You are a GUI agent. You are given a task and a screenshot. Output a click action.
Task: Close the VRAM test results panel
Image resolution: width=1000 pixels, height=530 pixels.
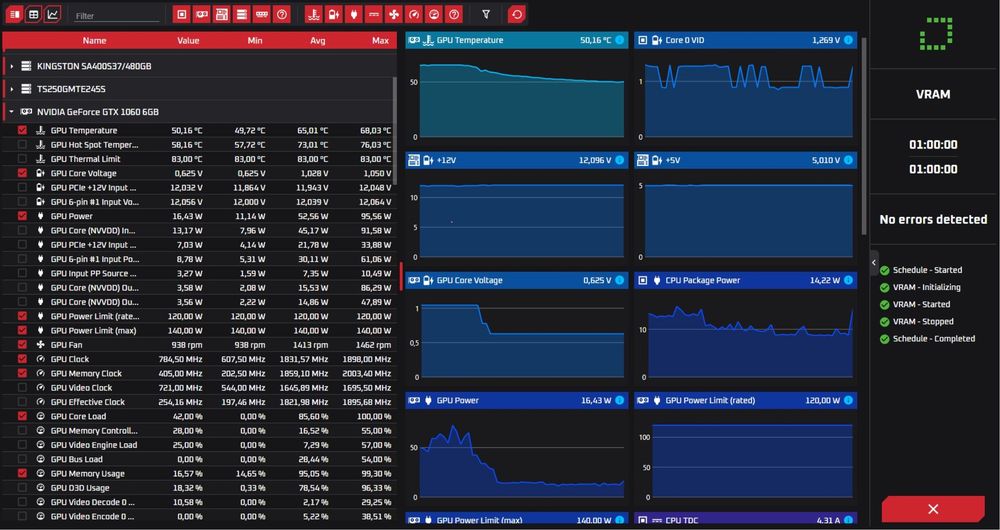pyautogui.click(x=933, y=509)
